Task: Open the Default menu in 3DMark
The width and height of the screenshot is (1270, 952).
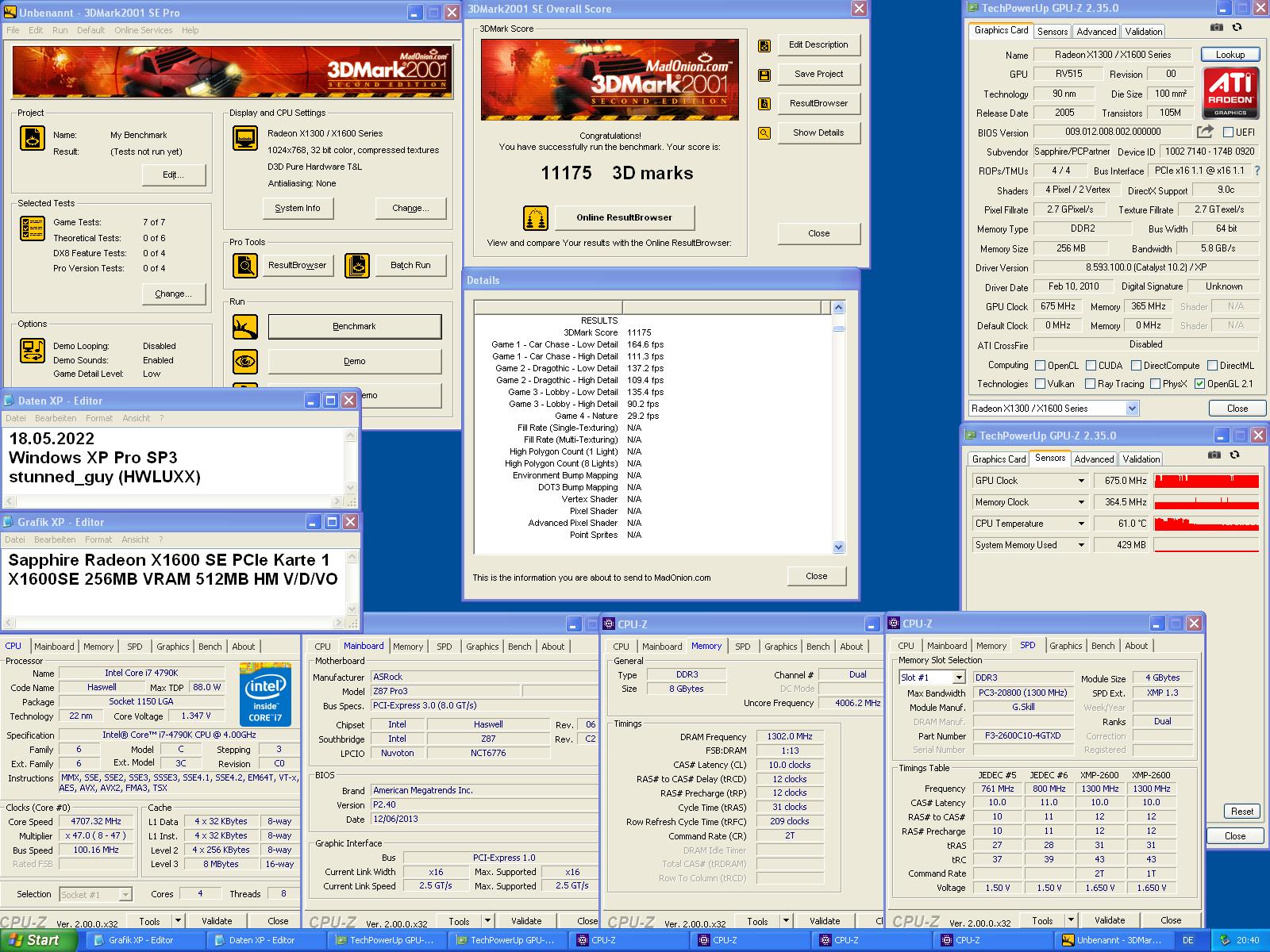Action: coord(90,30)
